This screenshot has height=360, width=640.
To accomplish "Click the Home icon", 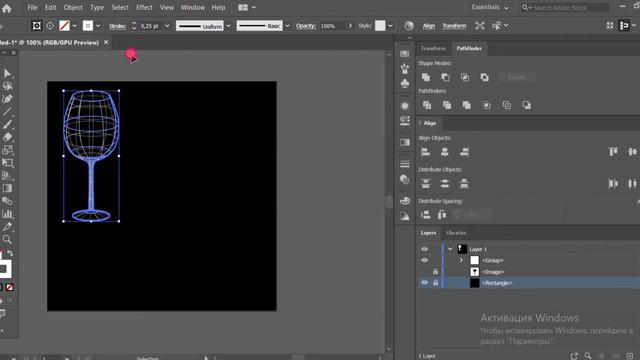I will [7, 8].
